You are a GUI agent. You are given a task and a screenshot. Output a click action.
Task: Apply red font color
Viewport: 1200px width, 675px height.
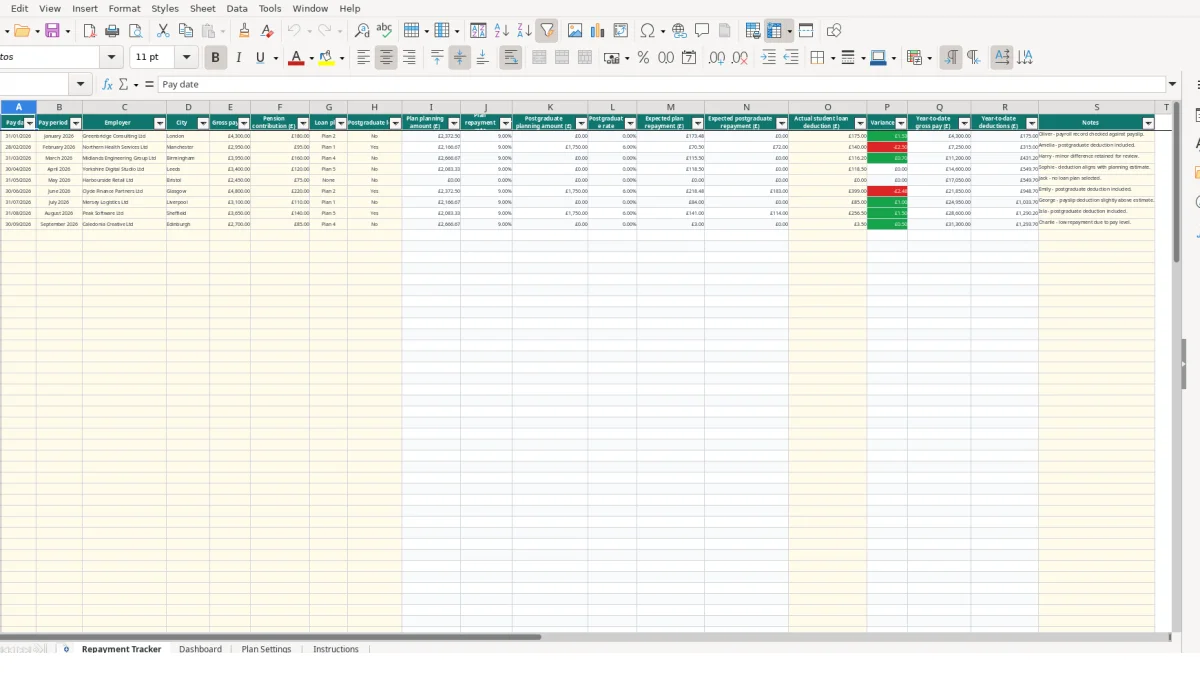point(295,58)
